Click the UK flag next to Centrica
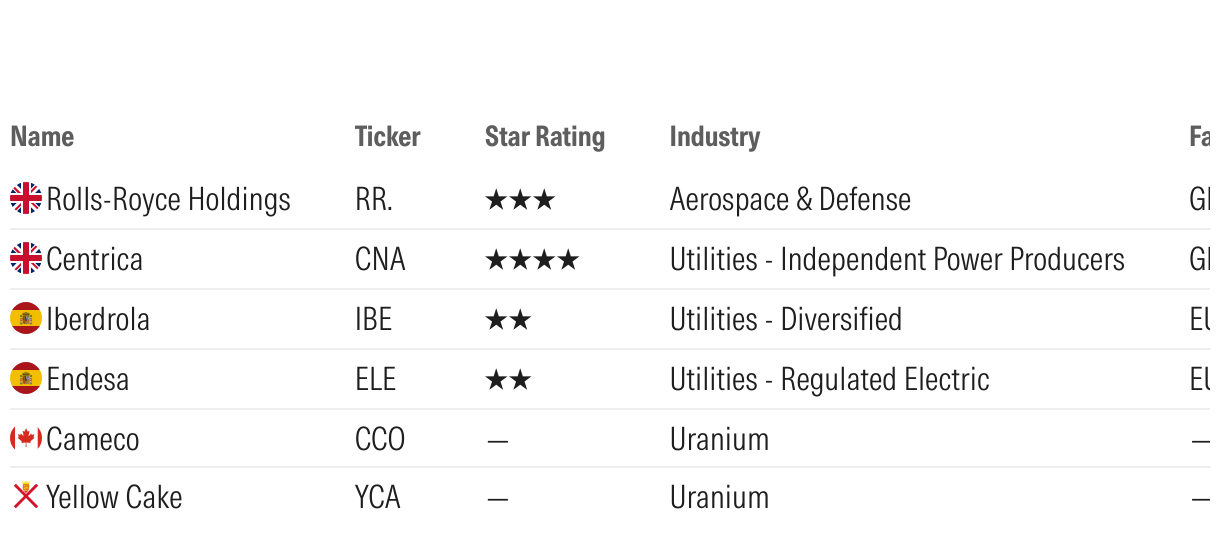The image size is (1220, 534). [26, 259]
